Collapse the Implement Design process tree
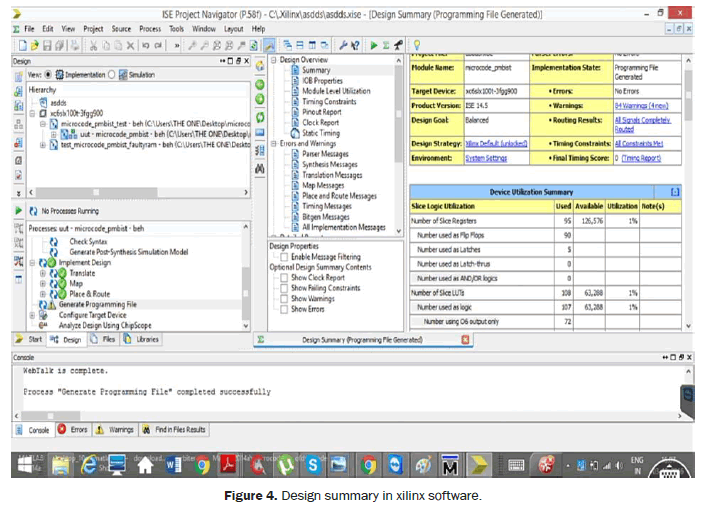 tap(31, 262)
